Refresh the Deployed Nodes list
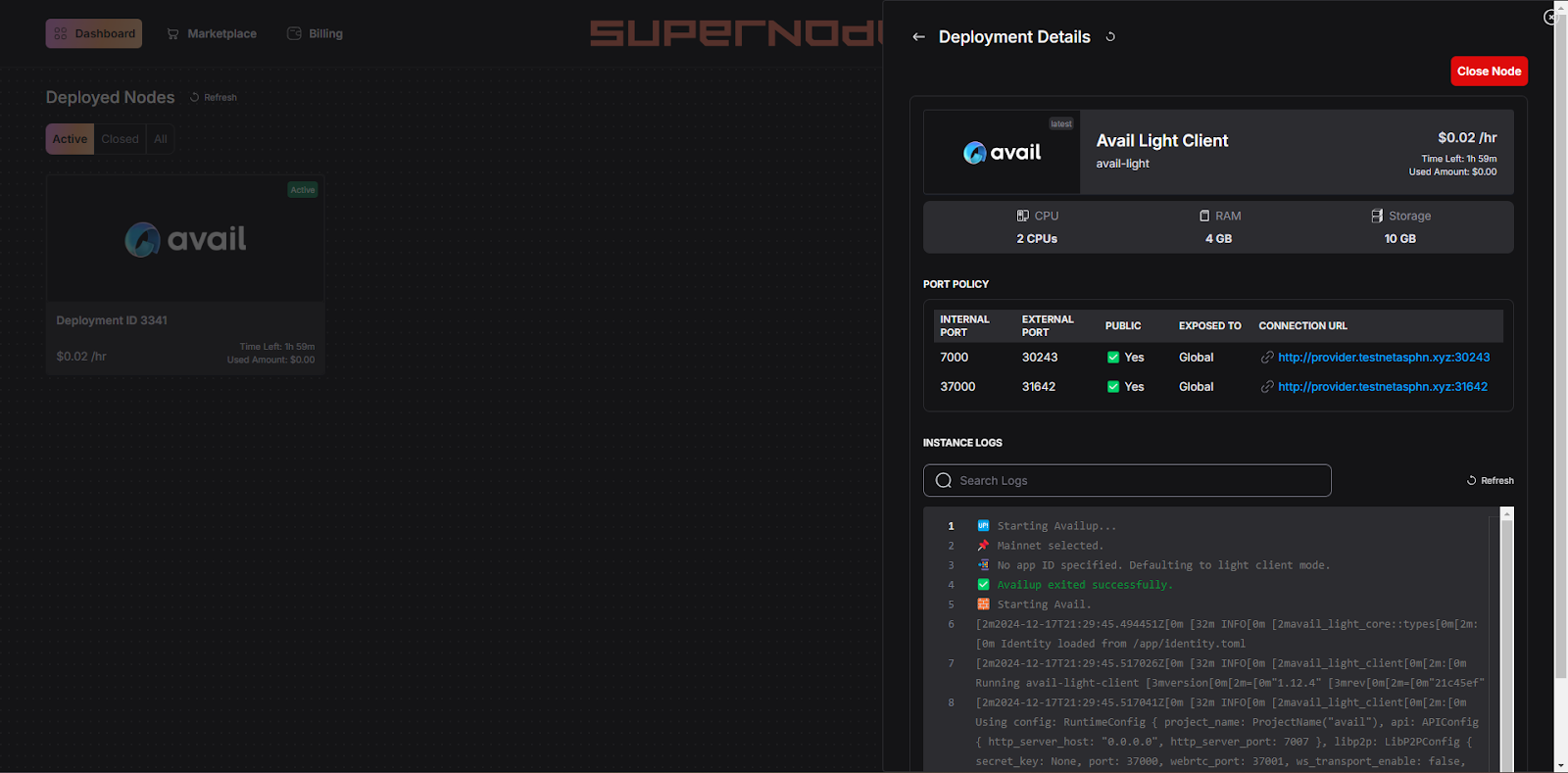 [214, 97]
